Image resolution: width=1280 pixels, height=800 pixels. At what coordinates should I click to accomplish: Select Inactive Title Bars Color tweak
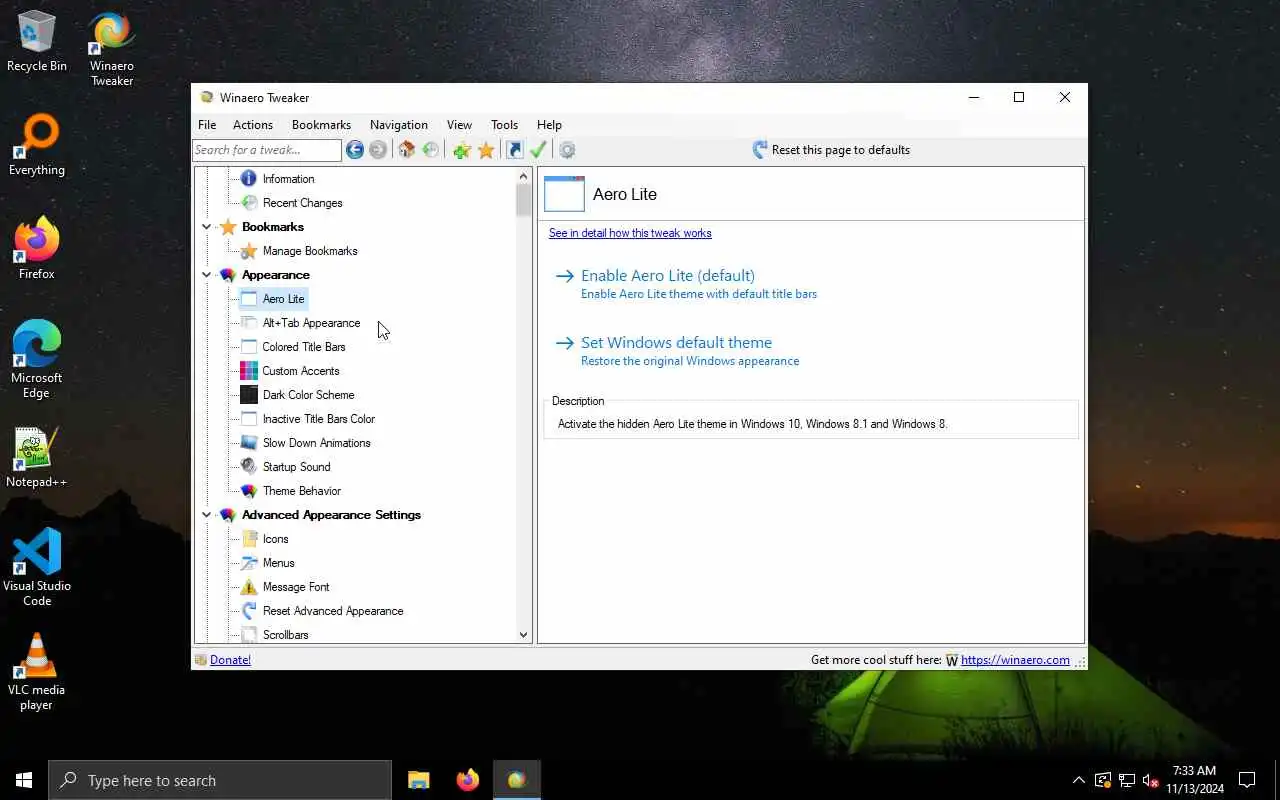coord(319,419)
